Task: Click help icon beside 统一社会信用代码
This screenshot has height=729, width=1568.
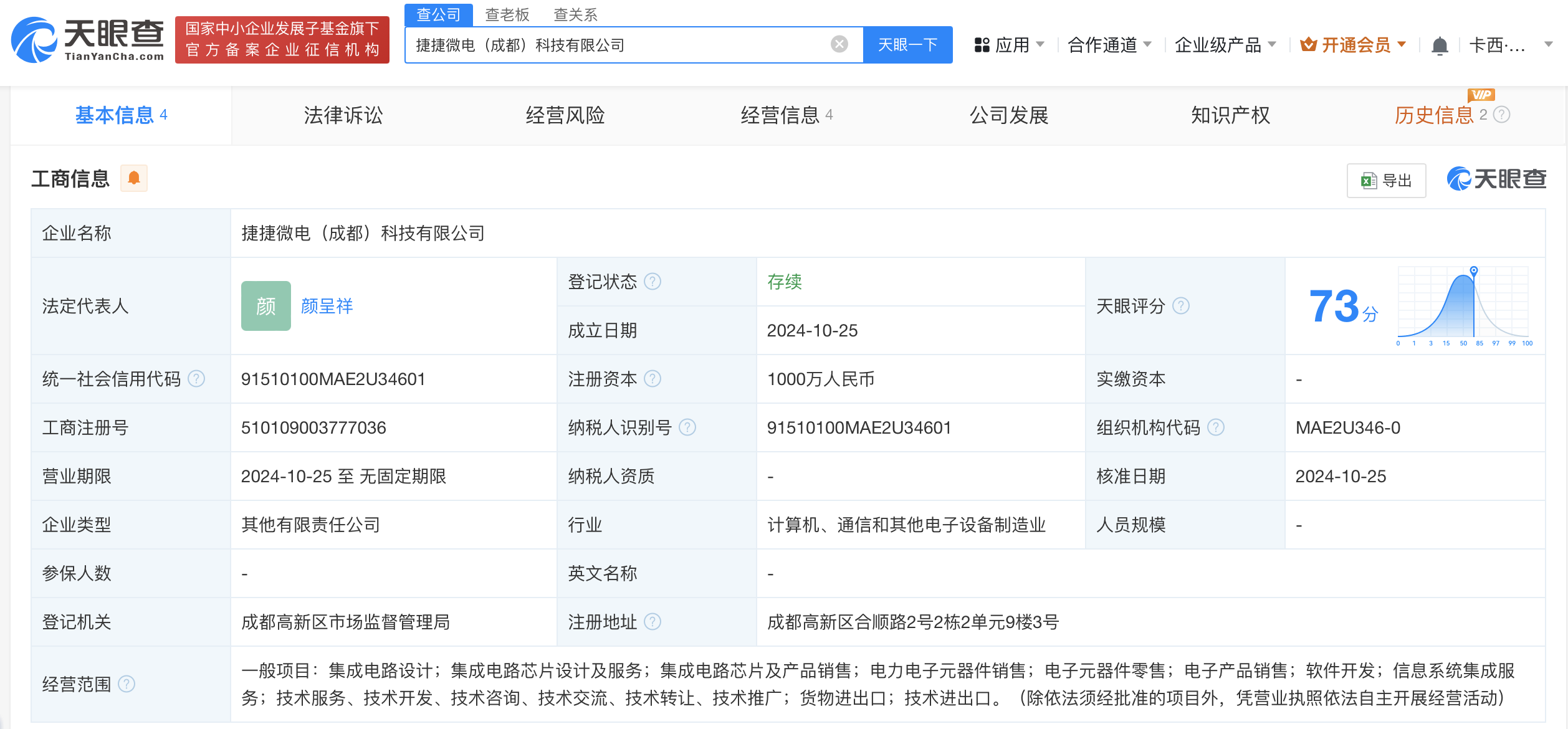Action: pyautogui.click(x=196, y=379)
